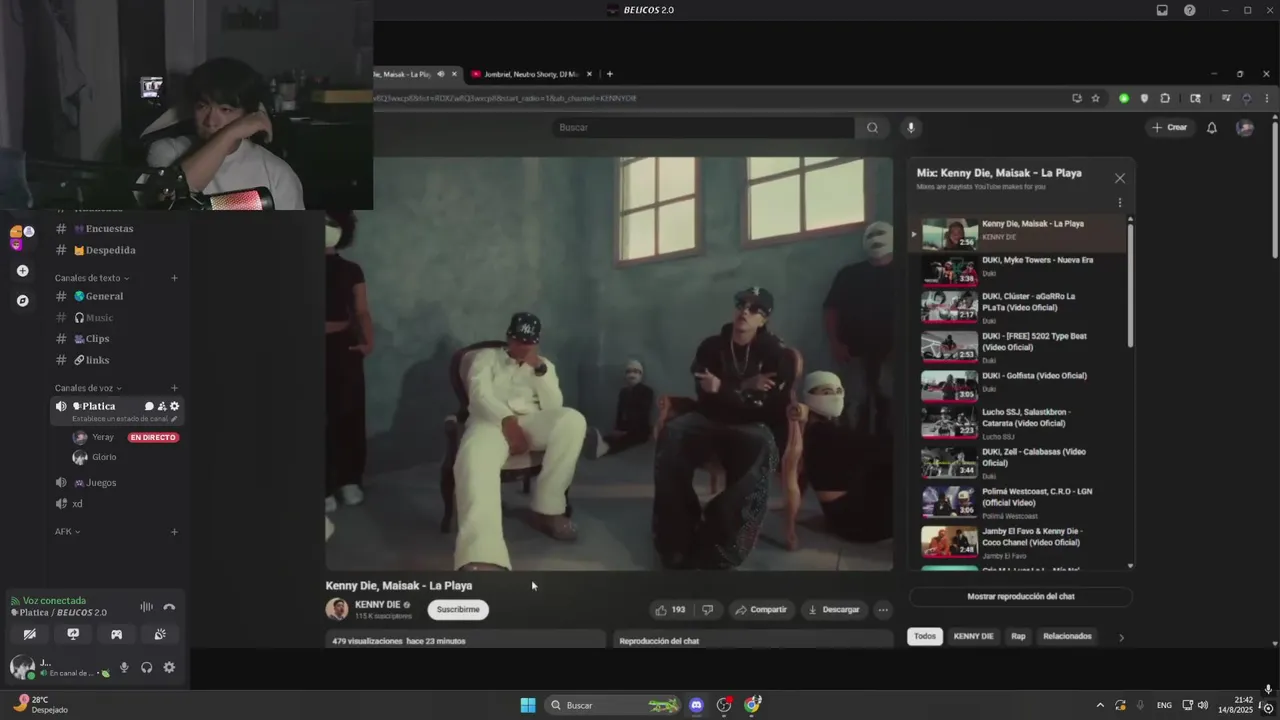Collapse the Canales de texto category
This screenshot has height=720, width=1280.
92,278
